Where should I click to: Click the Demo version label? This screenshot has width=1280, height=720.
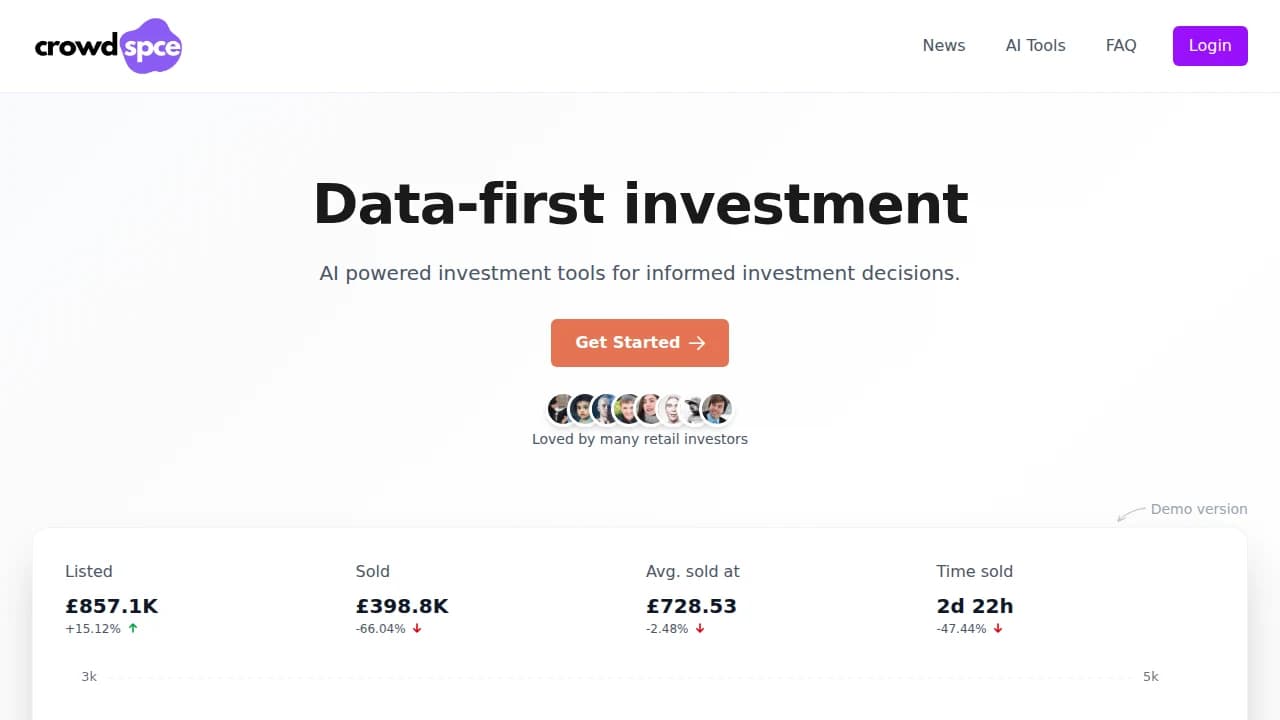pyautogui.click(x=1198, y=509)
